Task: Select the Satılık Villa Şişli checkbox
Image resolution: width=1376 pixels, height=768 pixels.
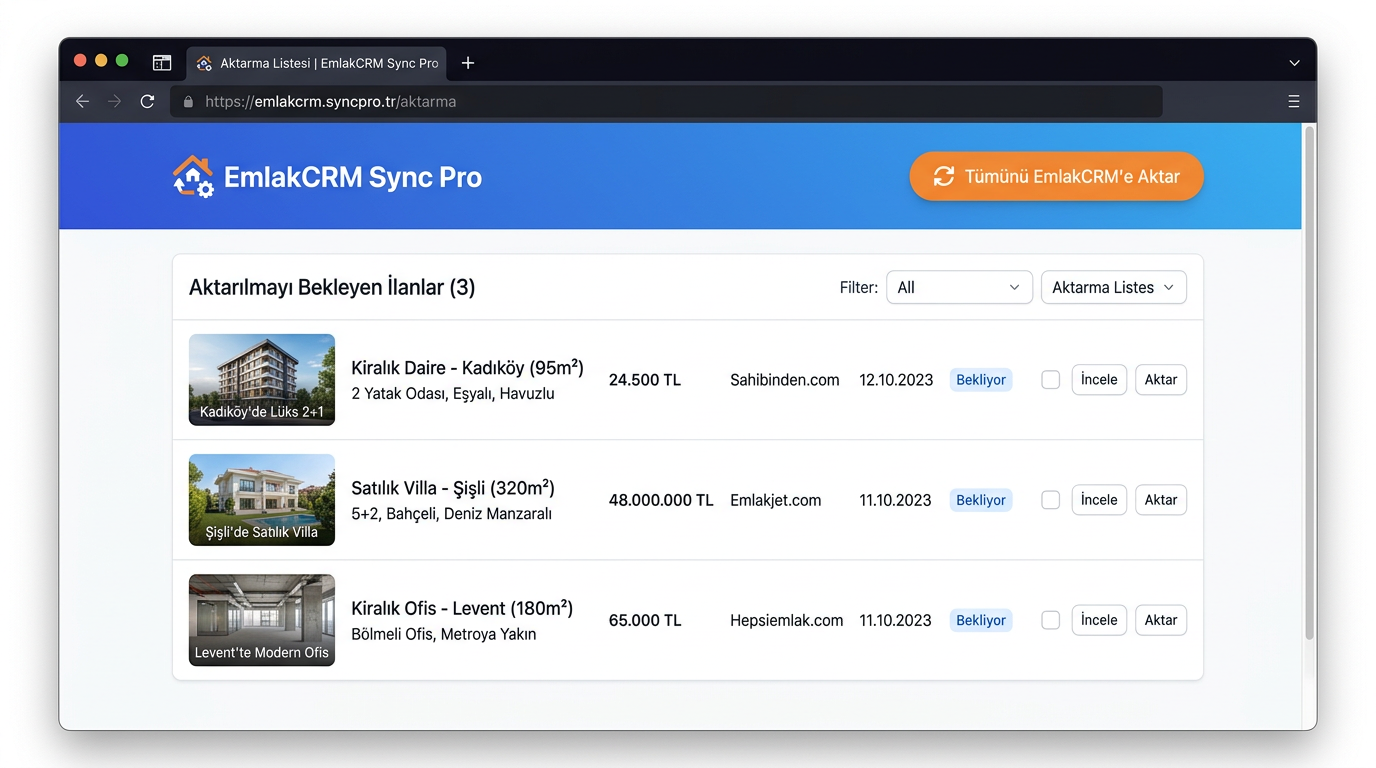Action: 1050,500
